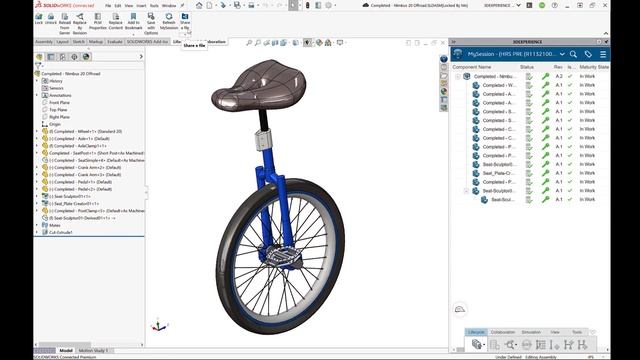
Task: Open the Tools menu
Action: pos(154,6)
